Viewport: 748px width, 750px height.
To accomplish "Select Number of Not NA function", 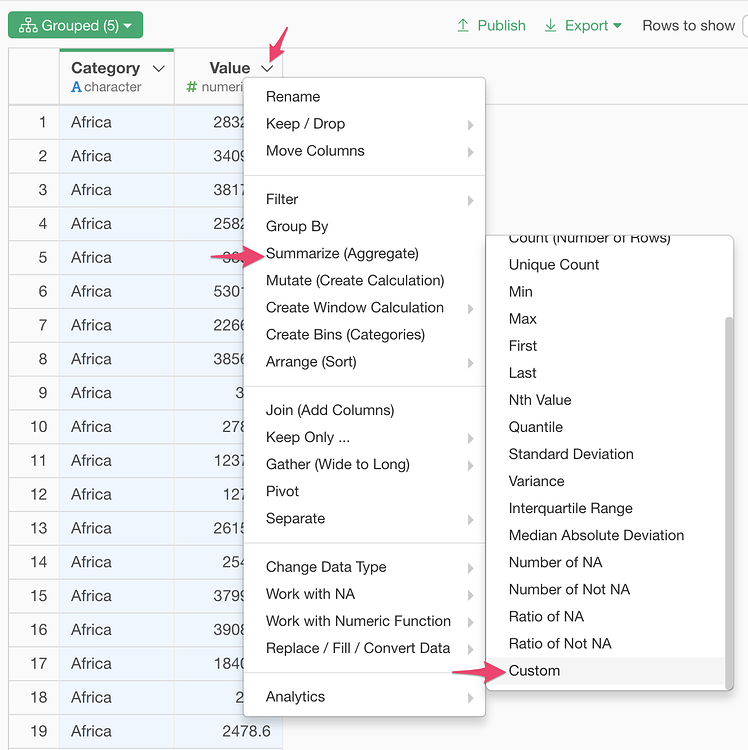I will tap(605, 590).
